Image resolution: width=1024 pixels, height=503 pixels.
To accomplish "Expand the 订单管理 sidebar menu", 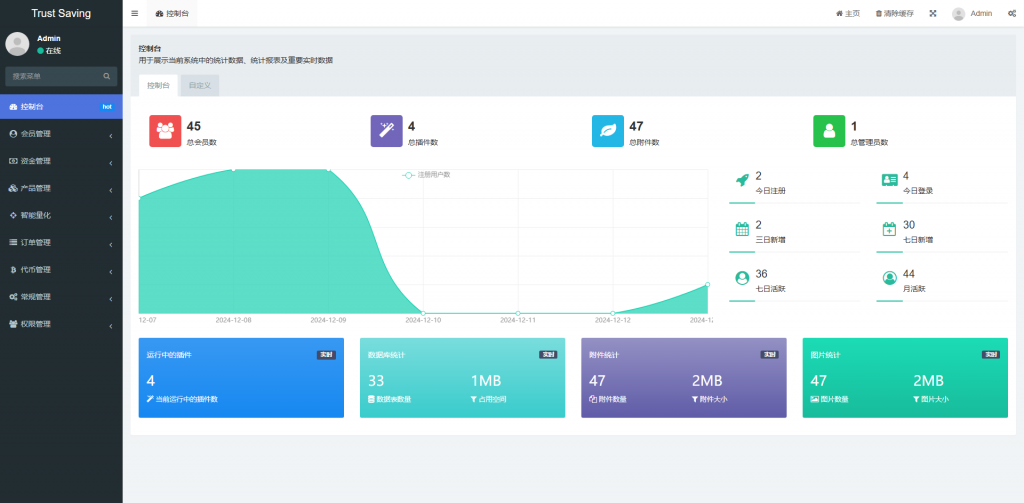I will point(61,242).
